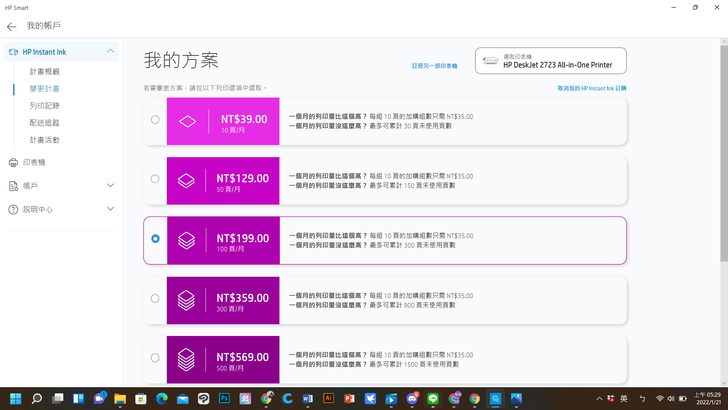Open 印表機 section label in sidebar
Image resolution: width=728 pixels, height=410 pixels.
[34, 163]
